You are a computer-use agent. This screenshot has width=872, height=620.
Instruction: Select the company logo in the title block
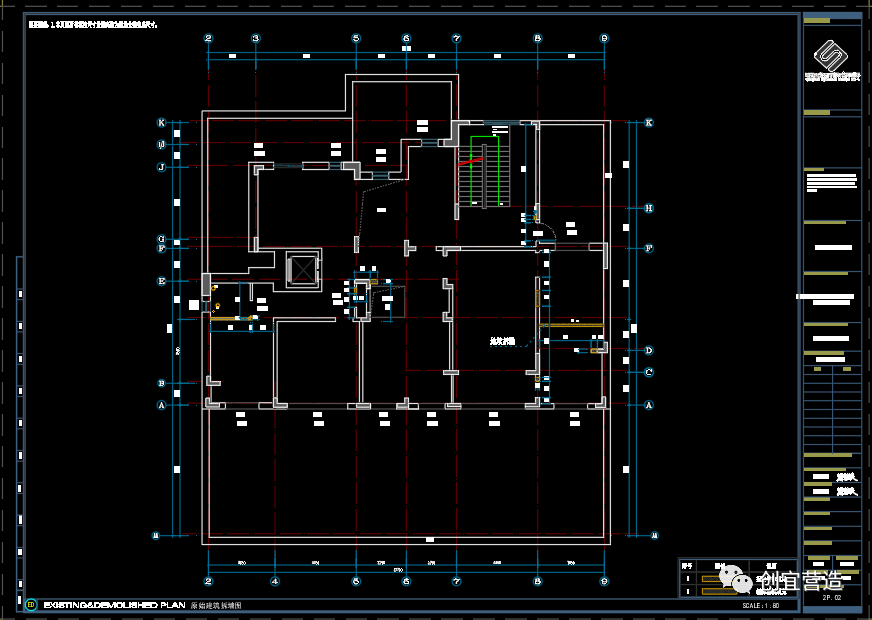coord(831,56)
